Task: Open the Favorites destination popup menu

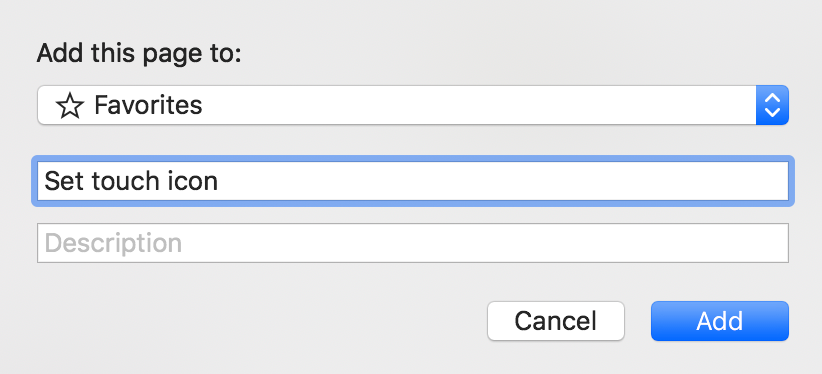Action: point(413,105)
